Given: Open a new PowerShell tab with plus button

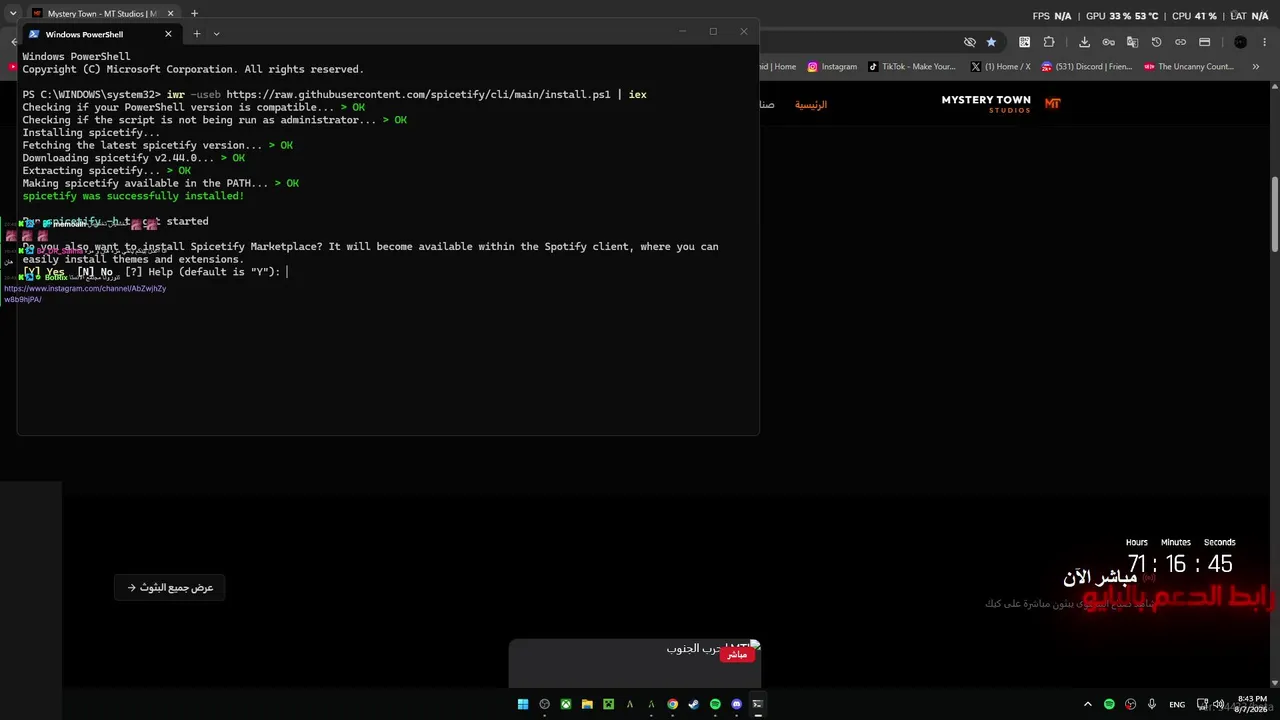Looking at the screenshot, I should point(196,34).
